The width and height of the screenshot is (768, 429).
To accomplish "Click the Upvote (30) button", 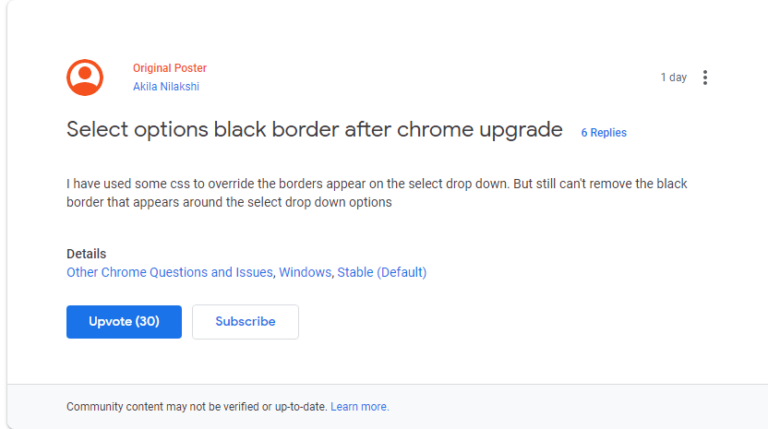I will pos(124,322).
